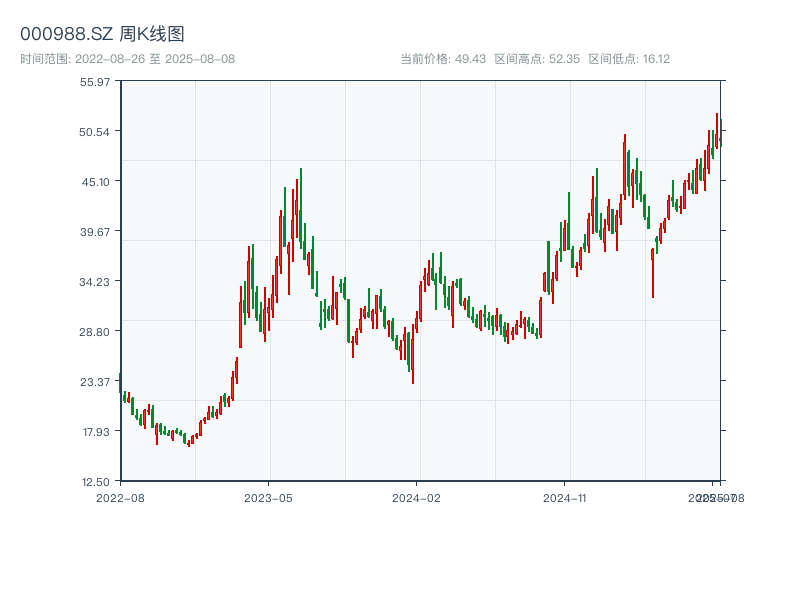The height and width of the screenshot is (600, 800).
Task: Click the tallest green candle of the mid-2023 peak
Action: [300, 210]
